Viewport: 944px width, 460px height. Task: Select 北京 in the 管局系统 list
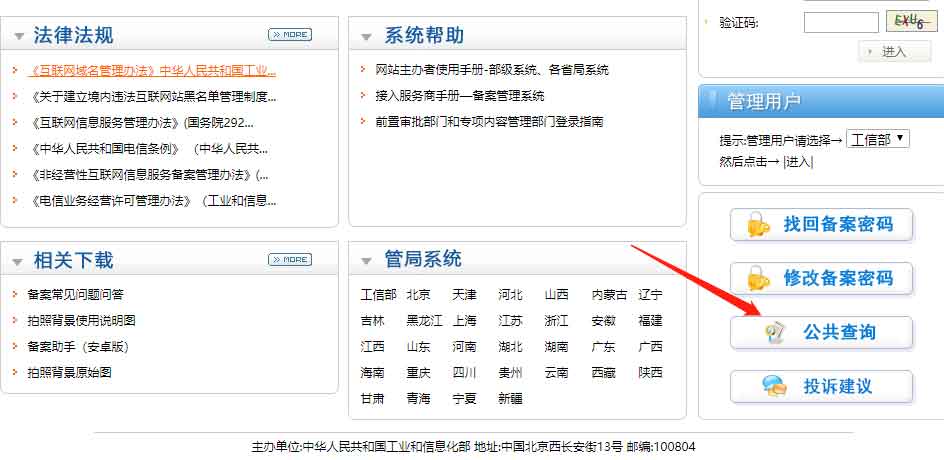(x=418, y=295)
